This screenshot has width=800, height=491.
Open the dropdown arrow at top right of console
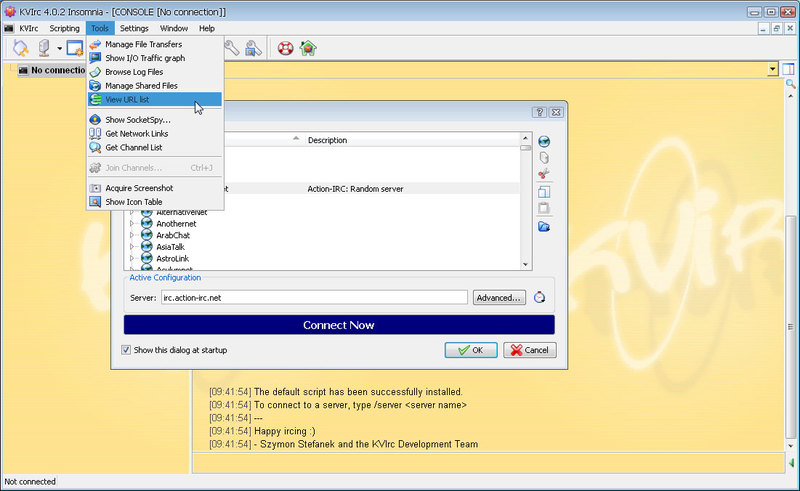(x=772, y=69)
